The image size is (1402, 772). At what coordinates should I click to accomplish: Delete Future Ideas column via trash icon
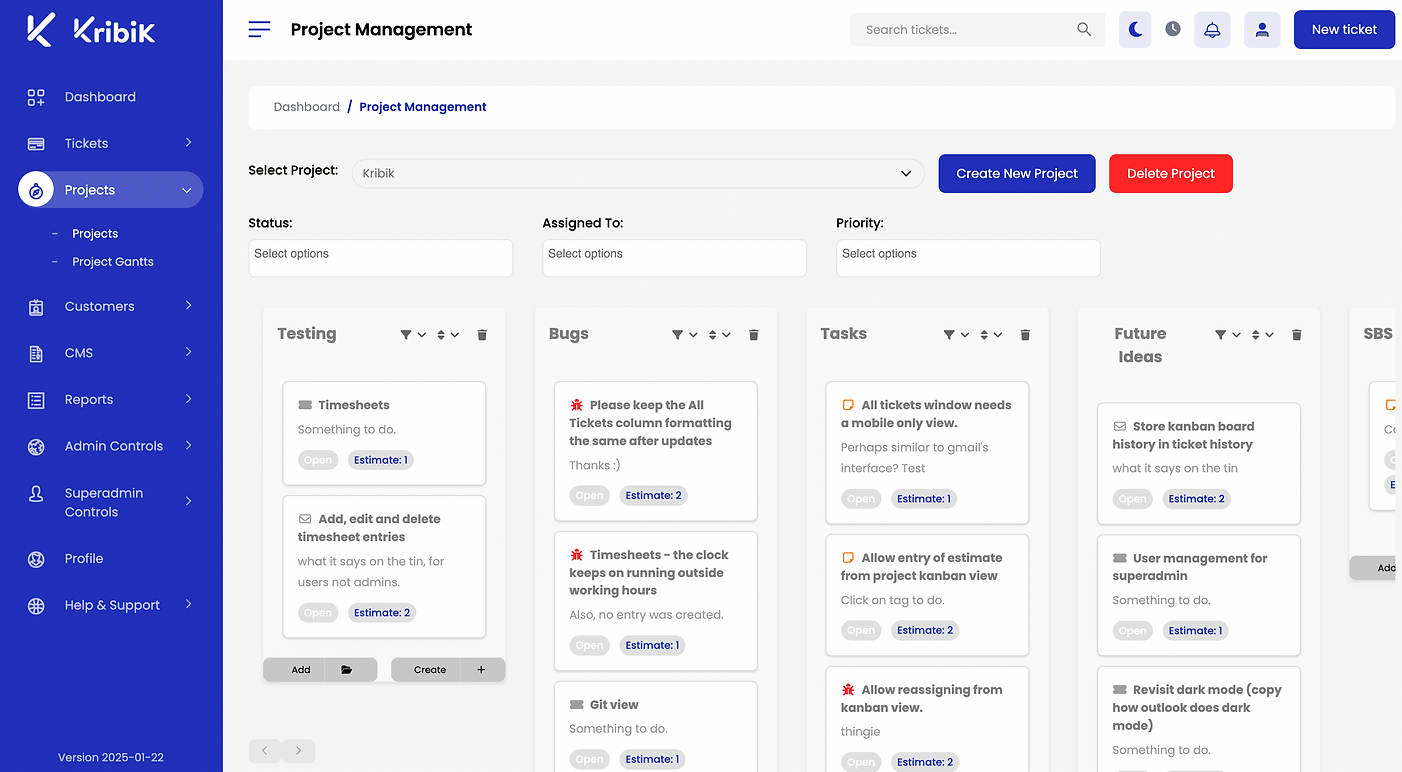point(1297,335)
